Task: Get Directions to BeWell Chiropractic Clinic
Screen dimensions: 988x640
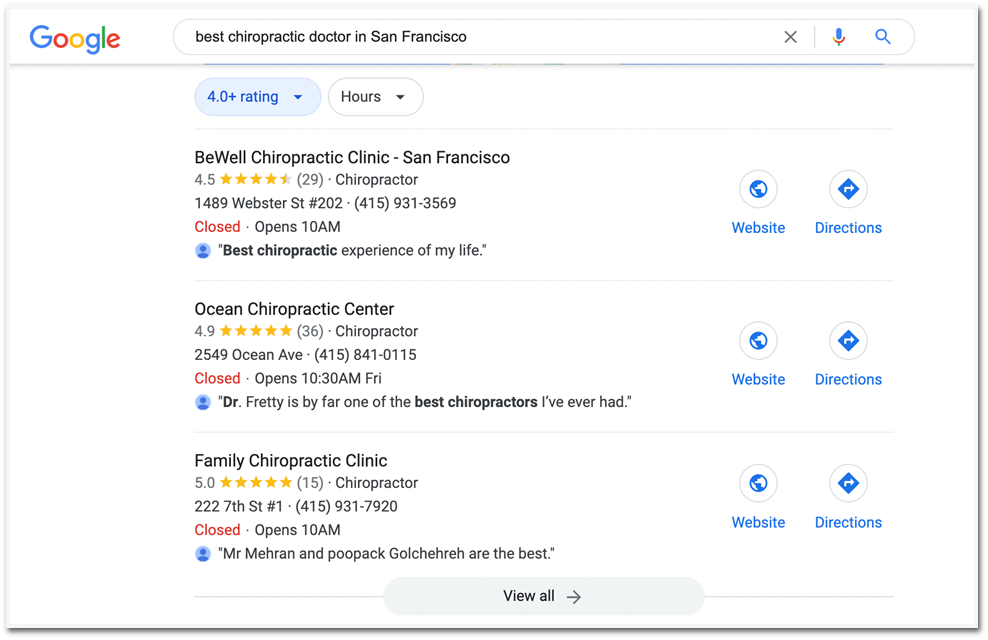Action: pyautogui.click(x=847, y=189)
